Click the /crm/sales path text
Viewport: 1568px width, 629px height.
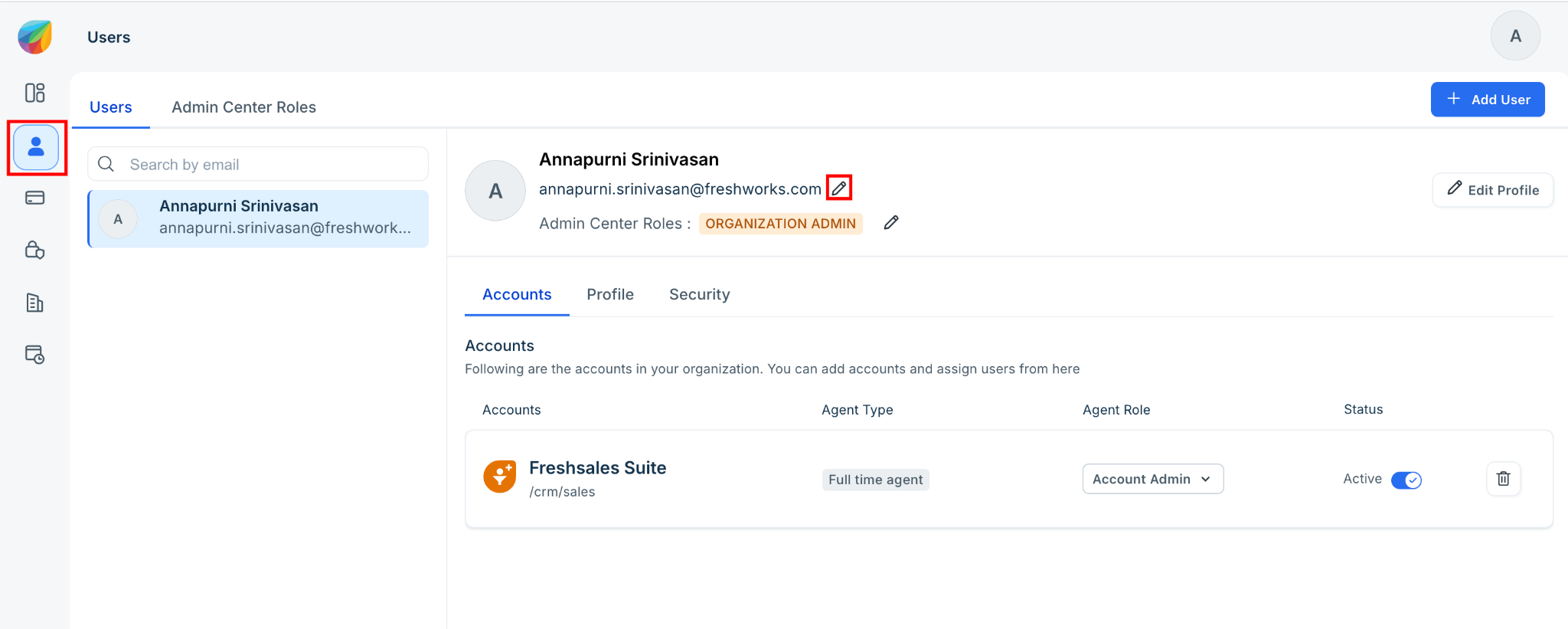pyautogui.click(x=562, y=492)
